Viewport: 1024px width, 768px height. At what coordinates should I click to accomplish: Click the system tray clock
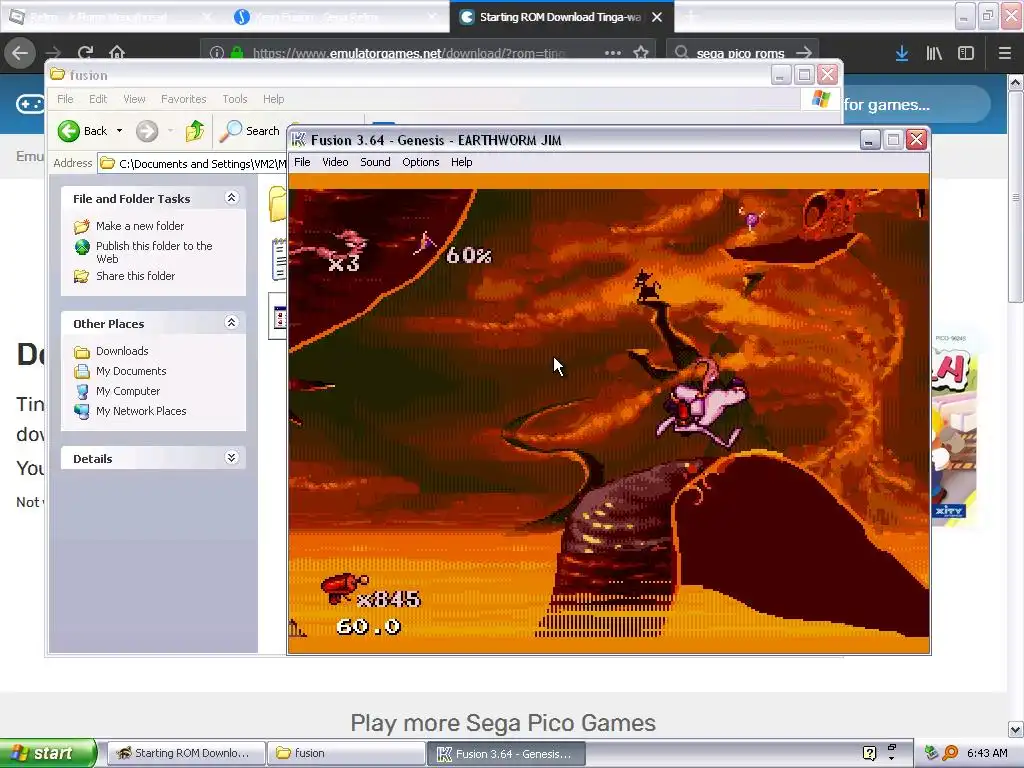987,753
